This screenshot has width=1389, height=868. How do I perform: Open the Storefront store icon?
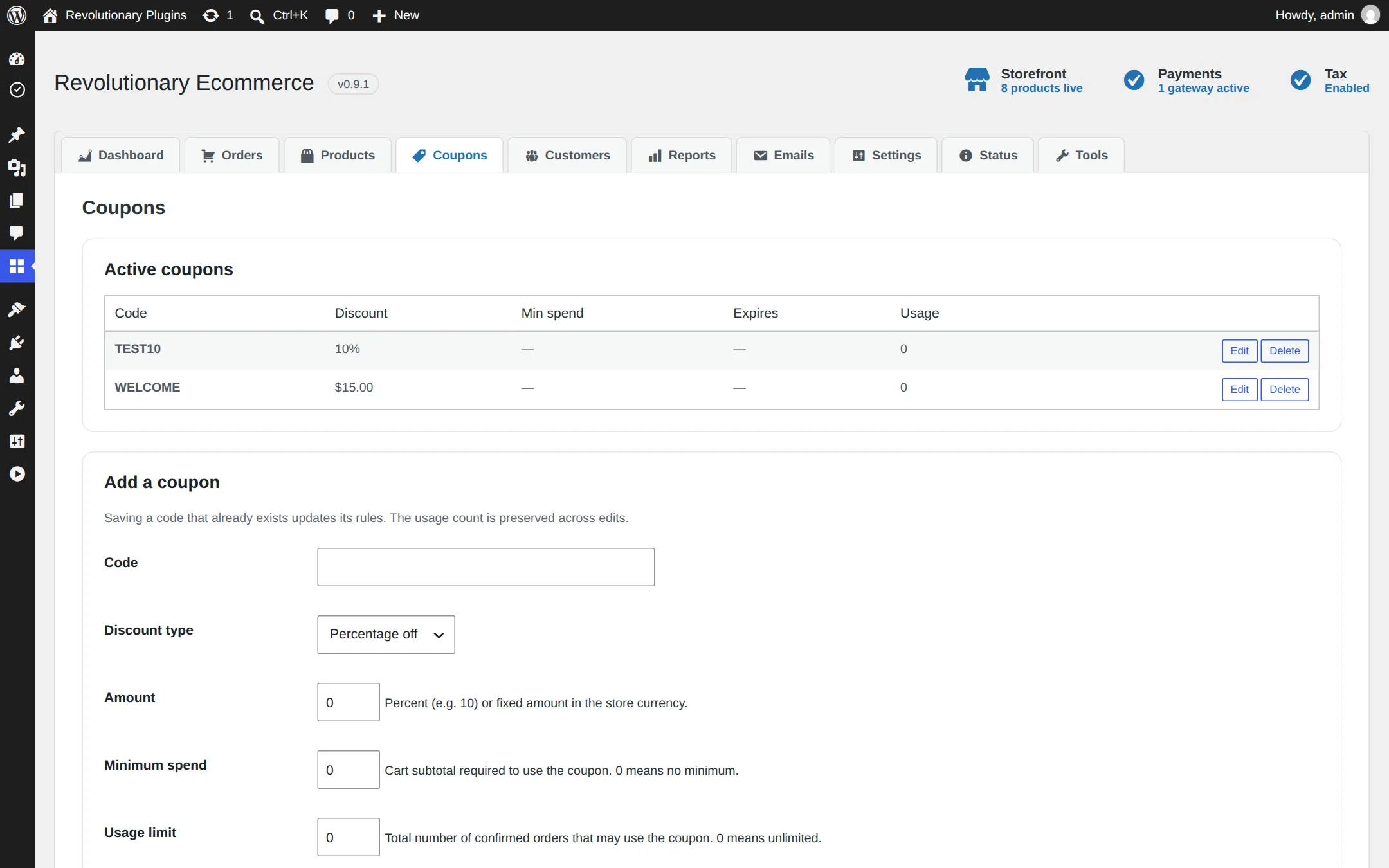pyautogui.click(x=977, y=80)
